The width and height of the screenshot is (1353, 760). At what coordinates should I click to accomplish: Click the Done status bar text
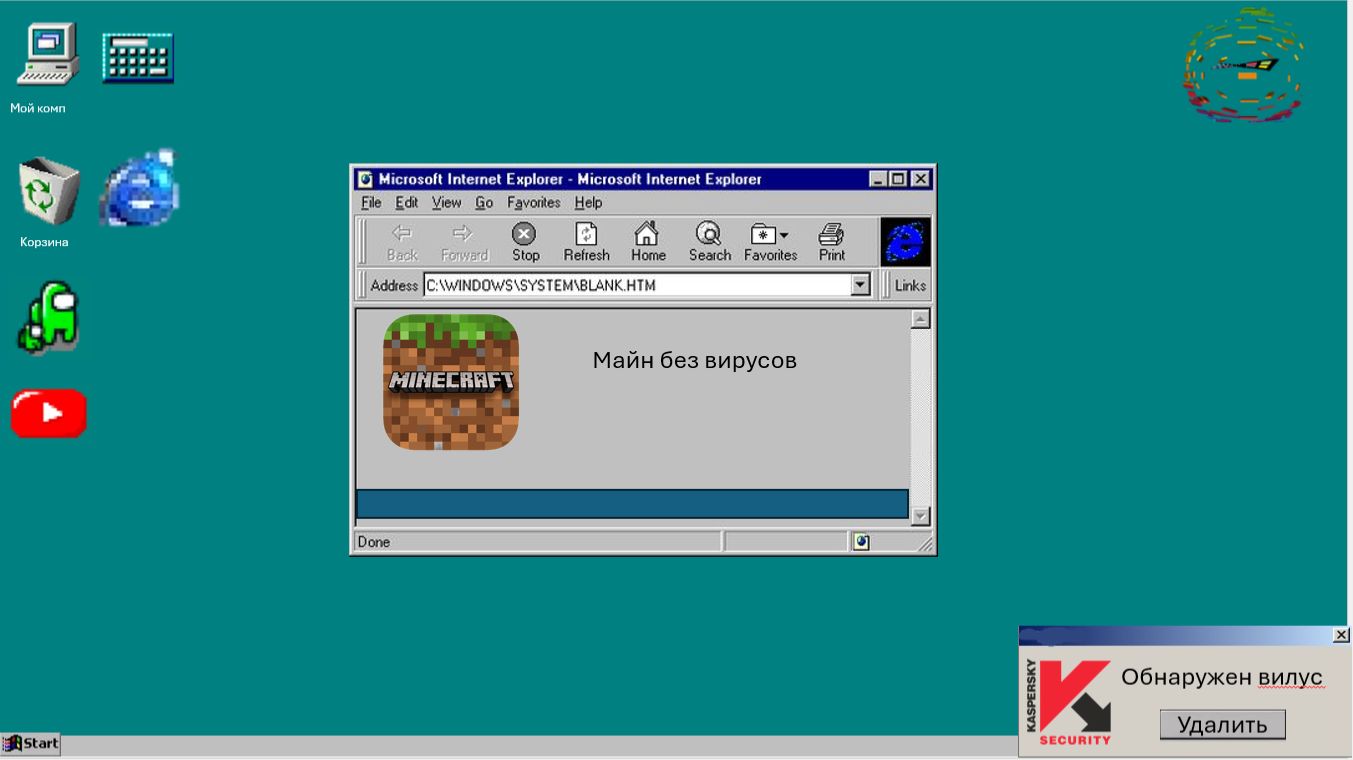pos(374,542)
